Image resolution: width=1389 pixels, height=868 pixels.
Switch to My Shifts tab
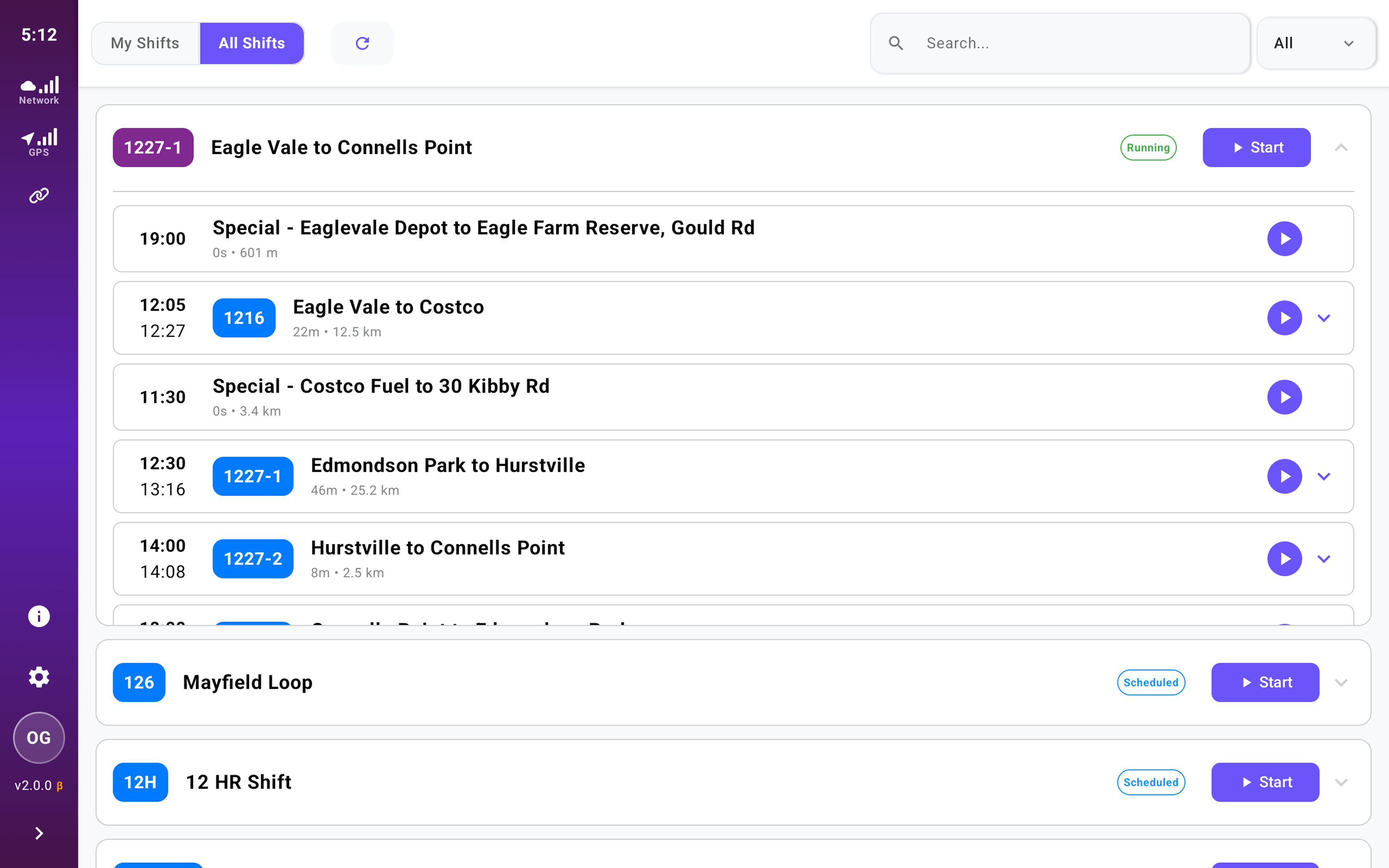[145, 43]
